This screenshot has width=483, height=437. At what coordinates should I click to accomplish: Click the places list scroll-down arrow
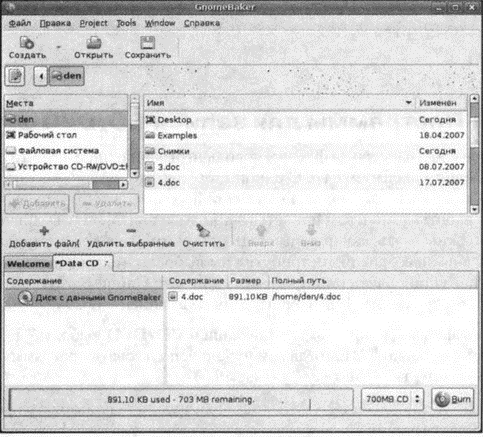point(135,174)
